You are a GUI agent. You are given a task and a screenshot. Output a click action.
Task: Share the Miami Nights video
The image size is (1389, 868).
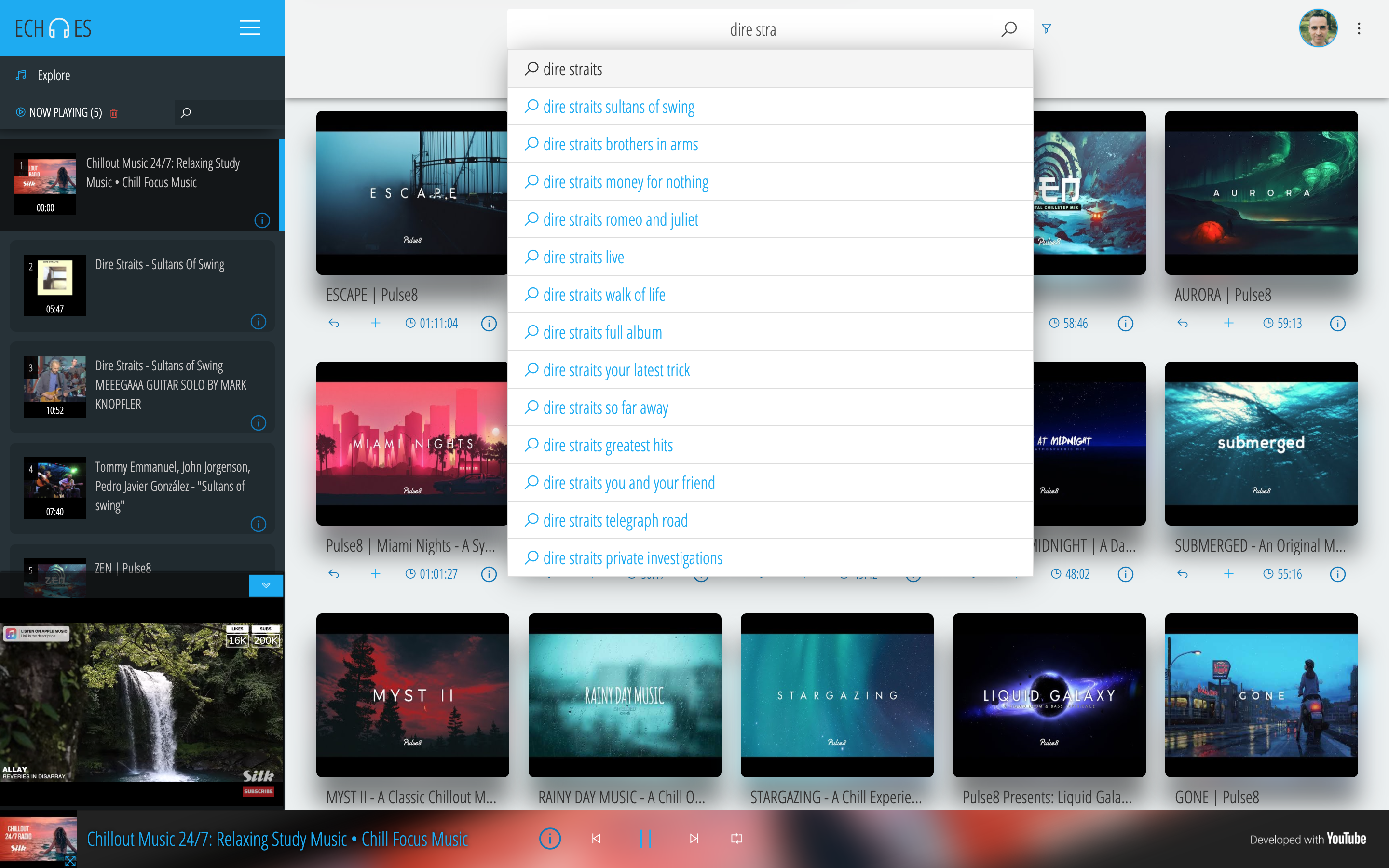333,574
